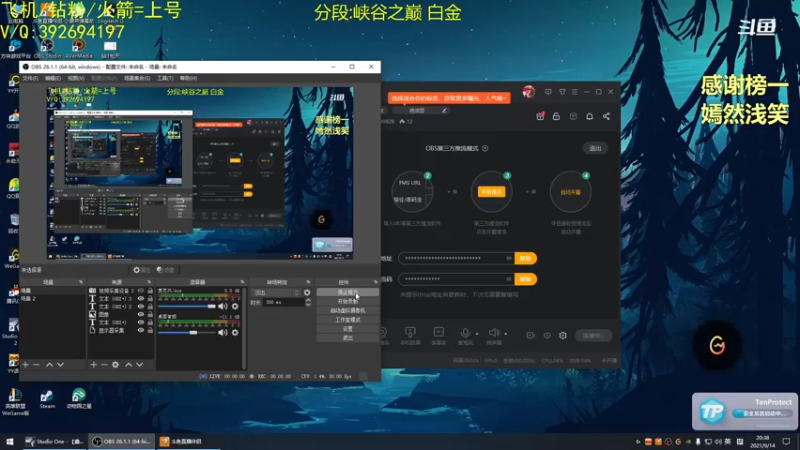Adjust the 桌面音频 volume slider
The image size is (800, 450).
(x=187, y=332)
